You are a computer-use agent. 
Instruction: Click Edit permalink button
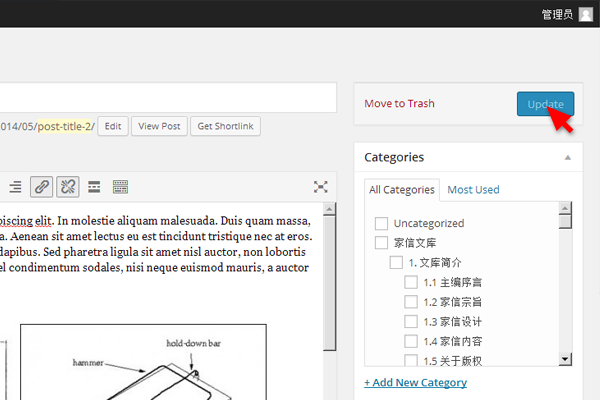click(113, 126)
